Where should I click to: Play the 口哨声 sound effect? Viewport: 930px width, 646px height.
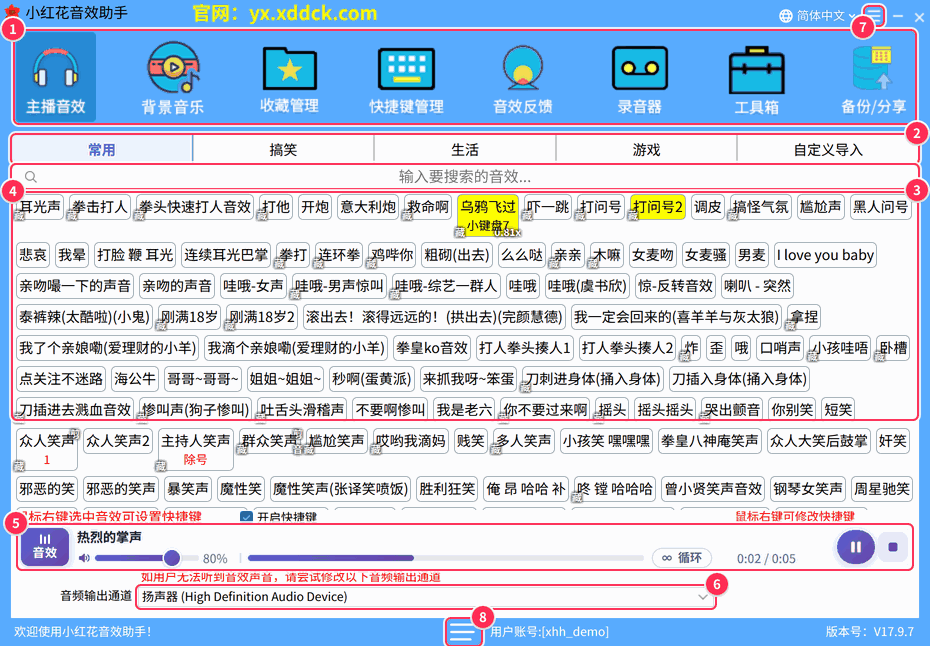pyautogui.click(x=780, y=348)
